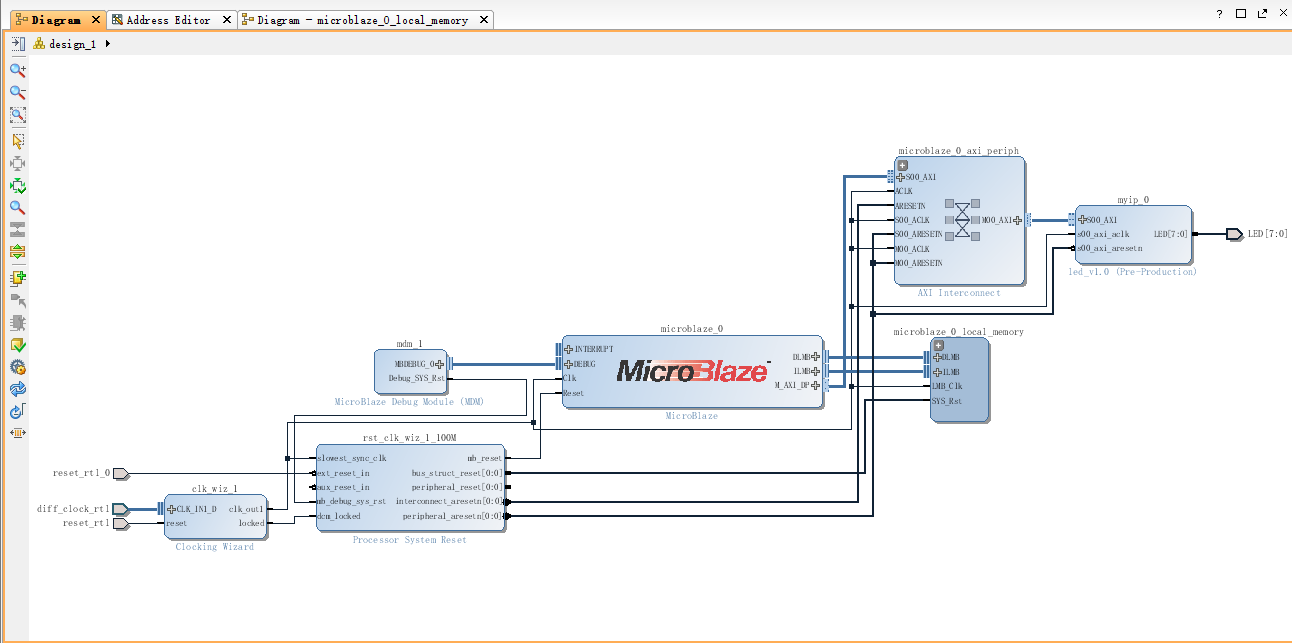
Task: Select the clk_wiz_1 block title
Action: point(215,489)
